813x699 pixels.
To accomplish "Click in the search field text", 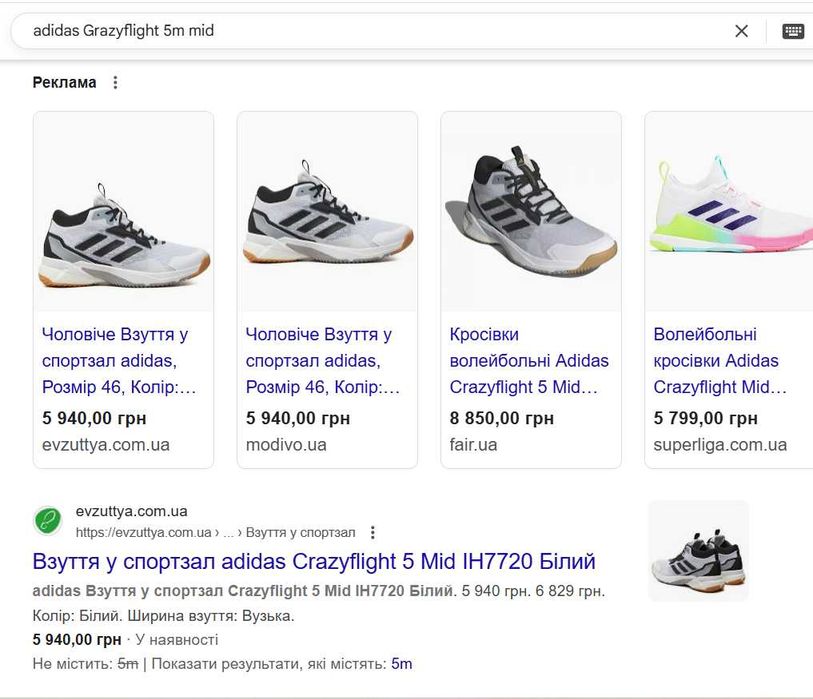I will point(300,31).
